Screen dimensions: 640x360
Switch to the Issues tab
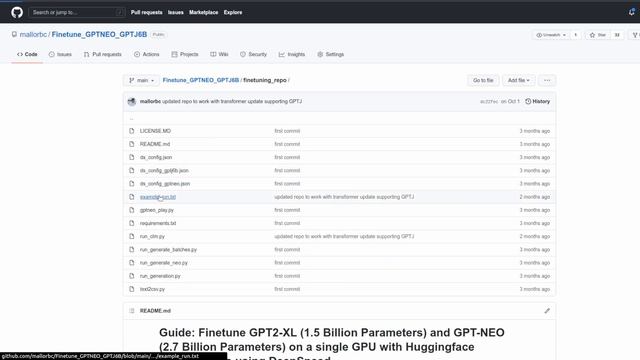[60, 54]
